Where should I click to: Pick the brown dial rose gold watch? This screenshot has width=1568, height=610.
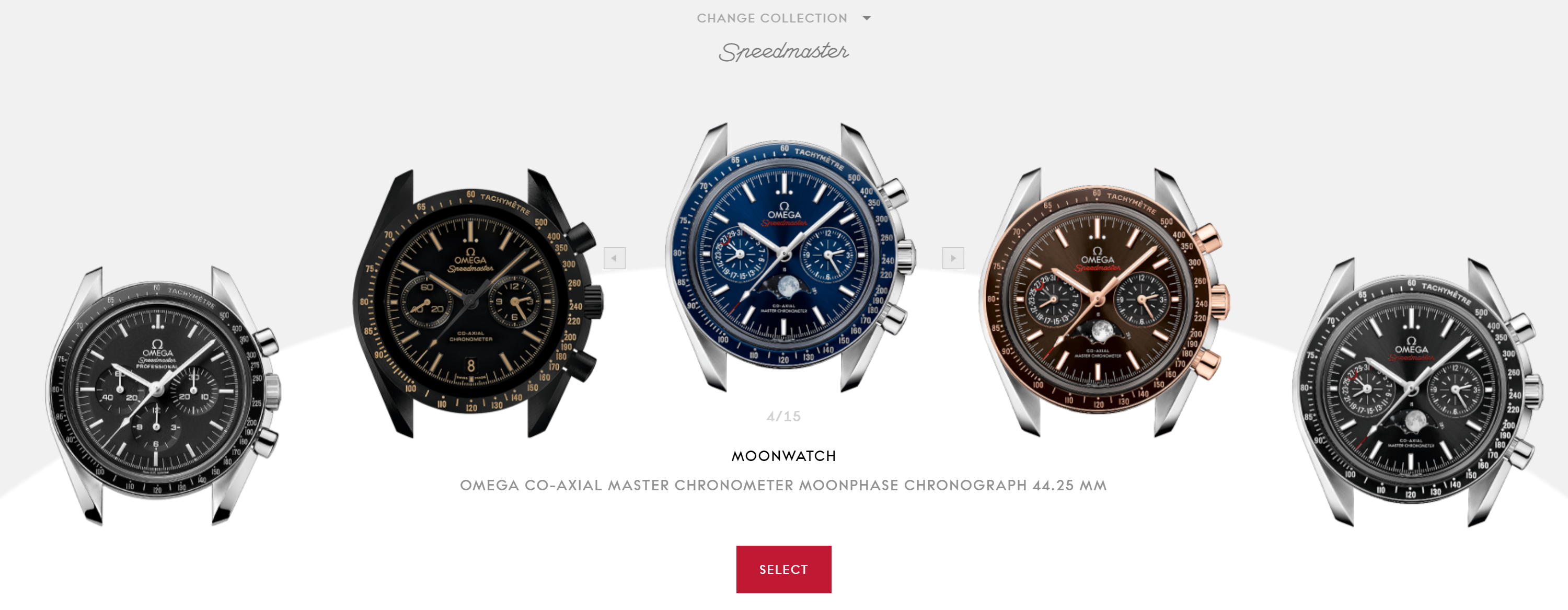pyautogui.click(x=1103, y=302)
